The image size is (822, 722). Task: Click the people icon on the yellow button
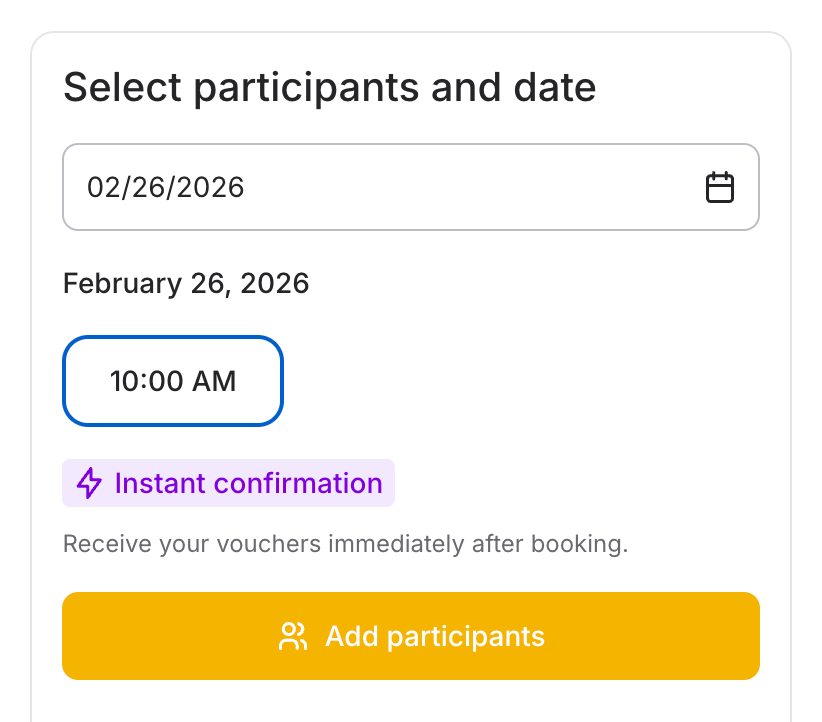click(293, 637)
